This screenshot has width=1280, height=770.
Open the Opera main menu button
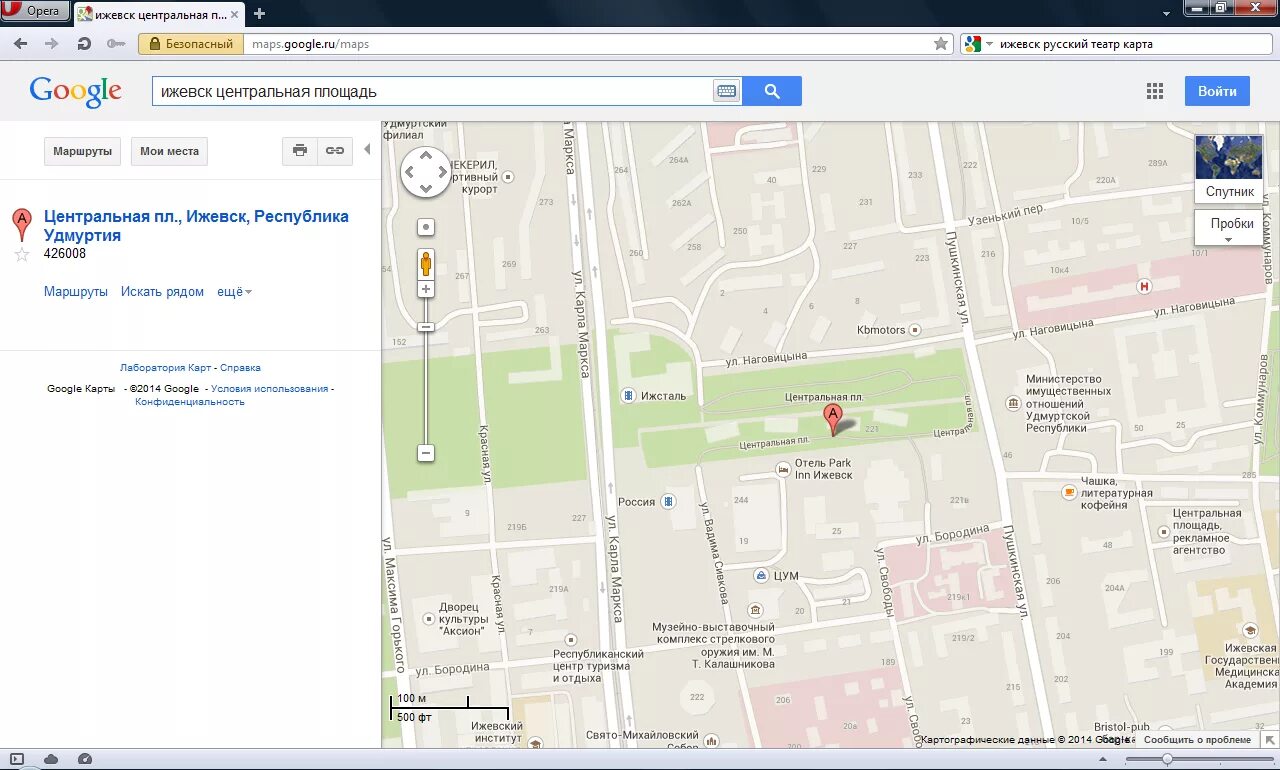(x=35, y=11)
